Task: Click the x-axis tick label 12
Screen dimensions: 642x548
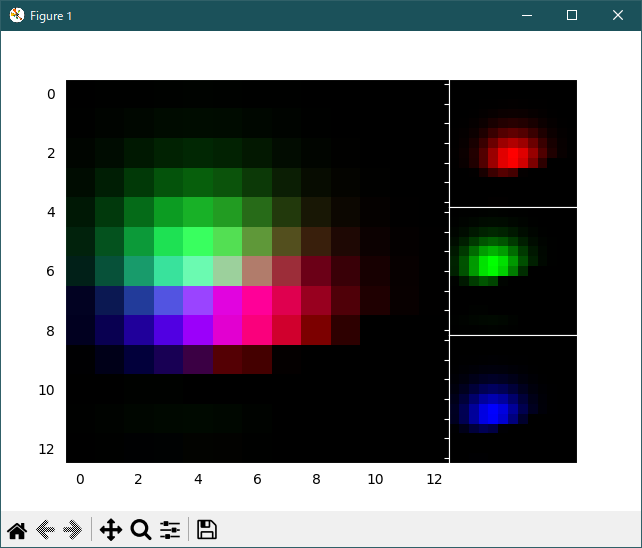Action: pos(434,480)
